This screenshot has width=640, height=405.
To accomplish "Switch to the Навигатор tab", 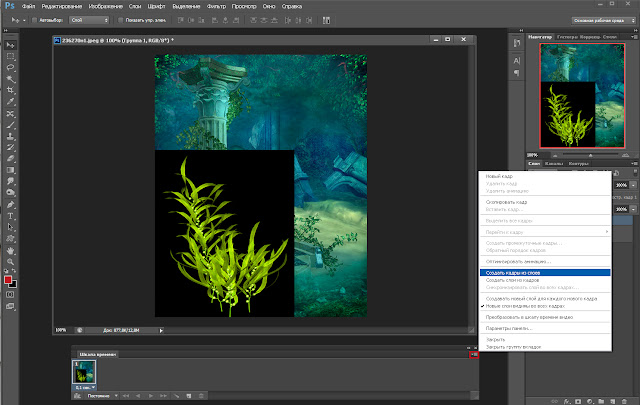I will [540, 37].
